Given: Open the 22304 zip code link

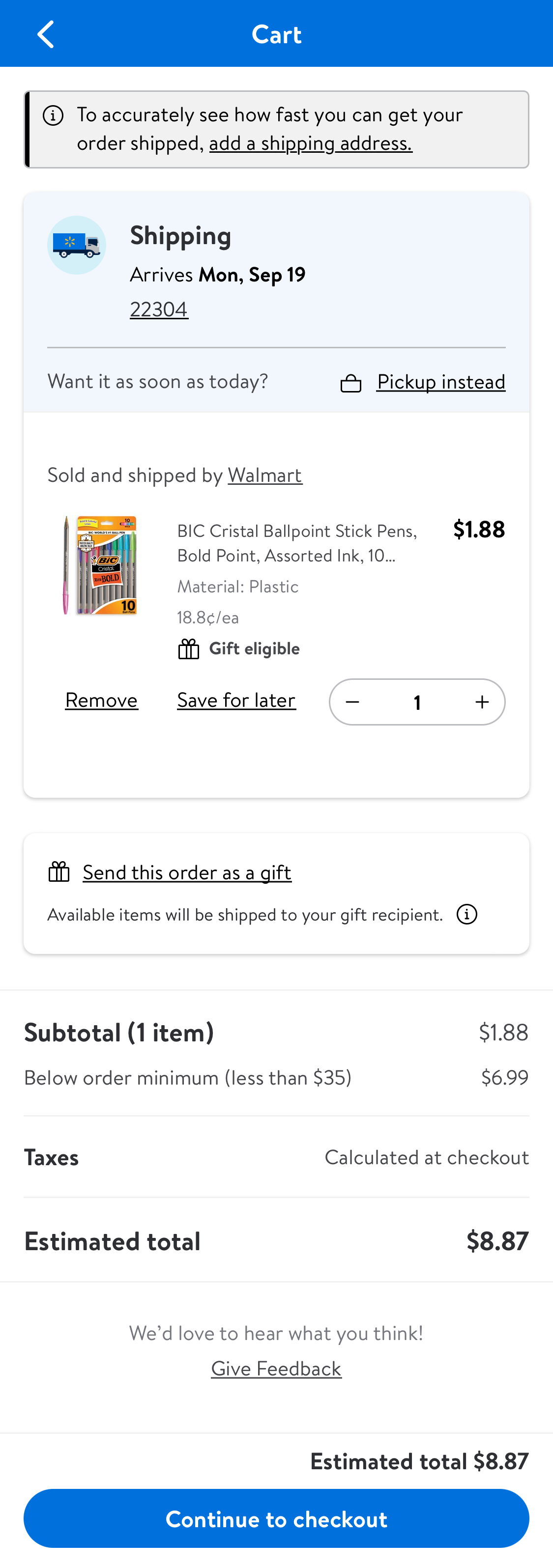Looking at the screenshot, I should click(x=158, y=309).
